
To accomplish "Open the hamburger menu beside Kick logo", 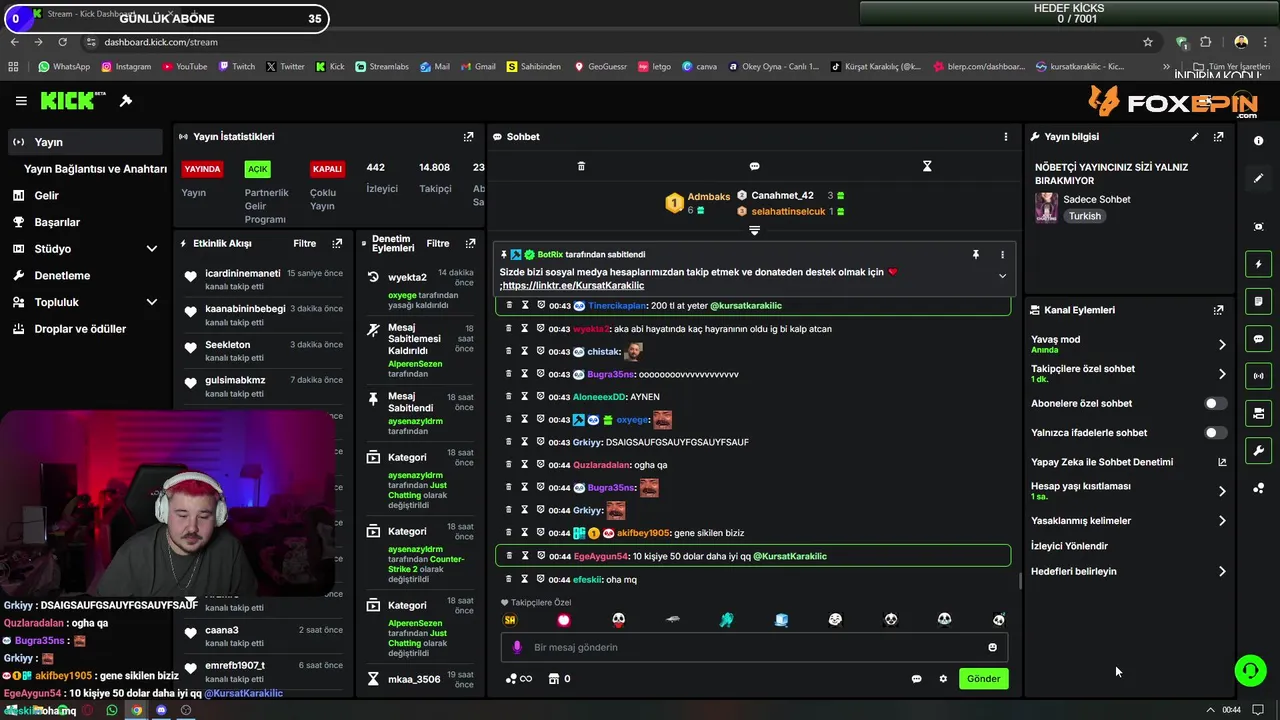I will click(x=21, y=101).
